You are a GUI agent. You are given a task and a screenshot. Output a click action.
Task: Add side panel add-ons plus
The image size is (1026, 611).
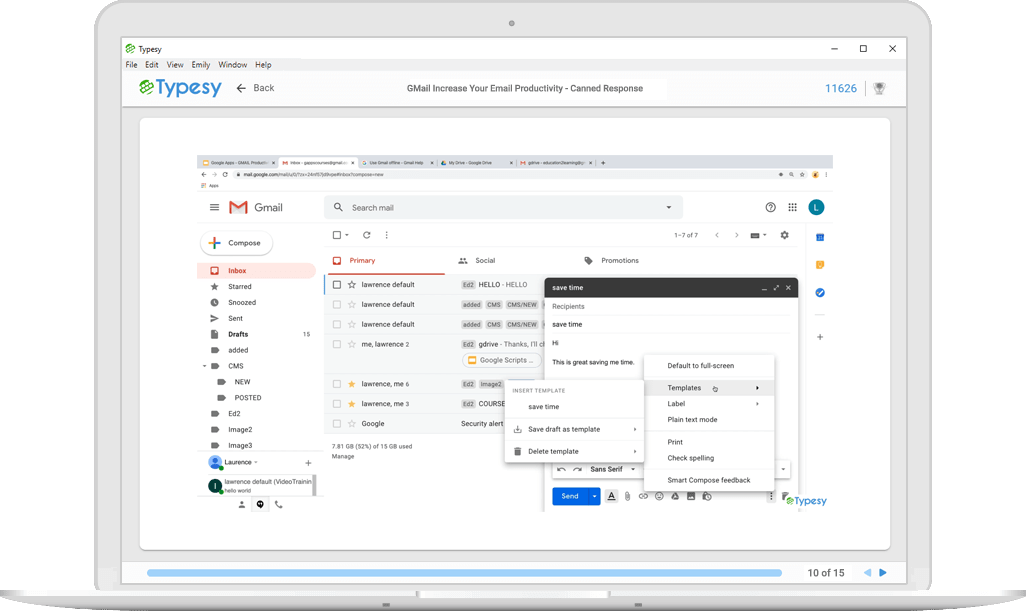(x=820, y=337)
